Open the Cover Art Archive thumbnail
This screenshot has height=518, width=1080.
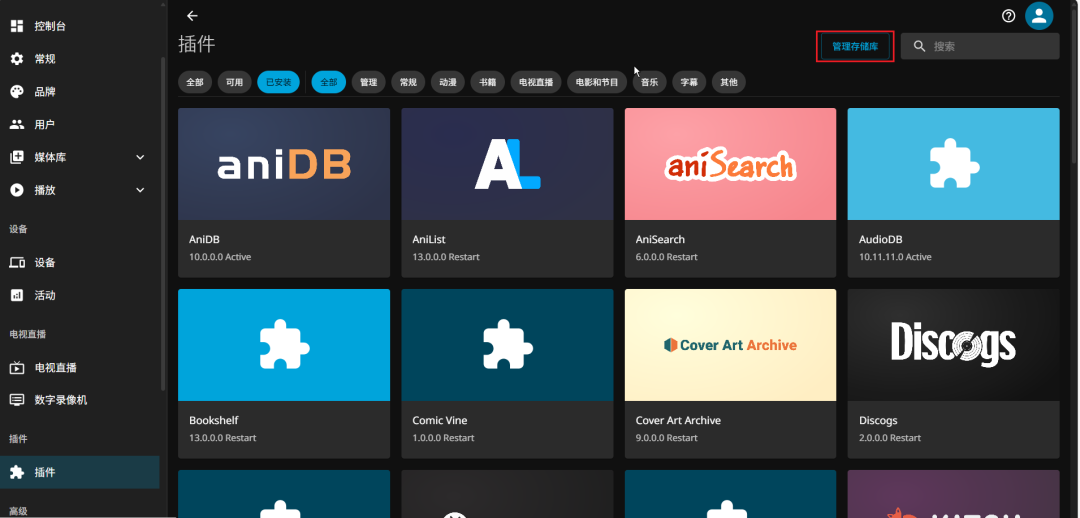(730, 344)
